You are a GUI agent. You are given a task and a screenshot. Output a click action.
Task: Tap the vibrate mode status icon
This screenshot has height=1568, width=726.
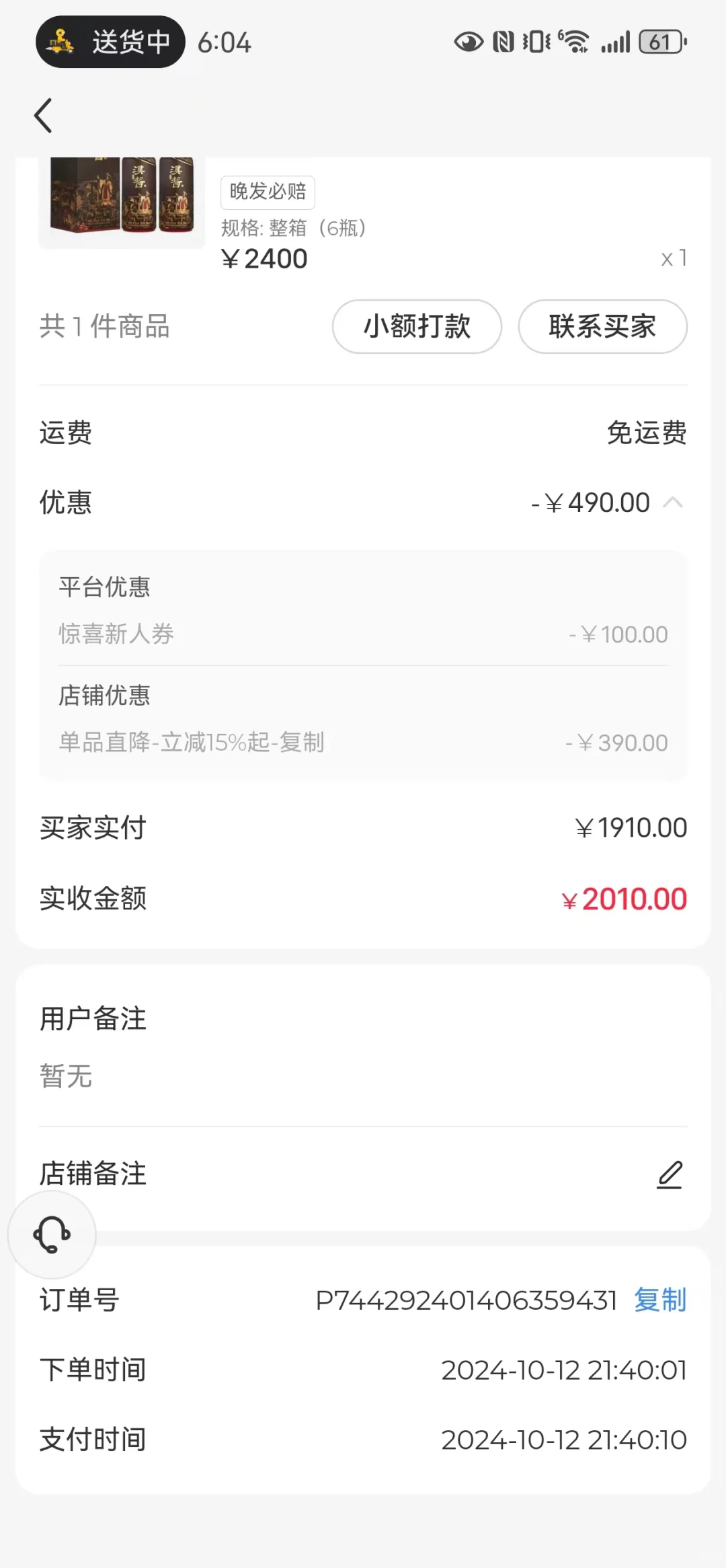[536, 42]
